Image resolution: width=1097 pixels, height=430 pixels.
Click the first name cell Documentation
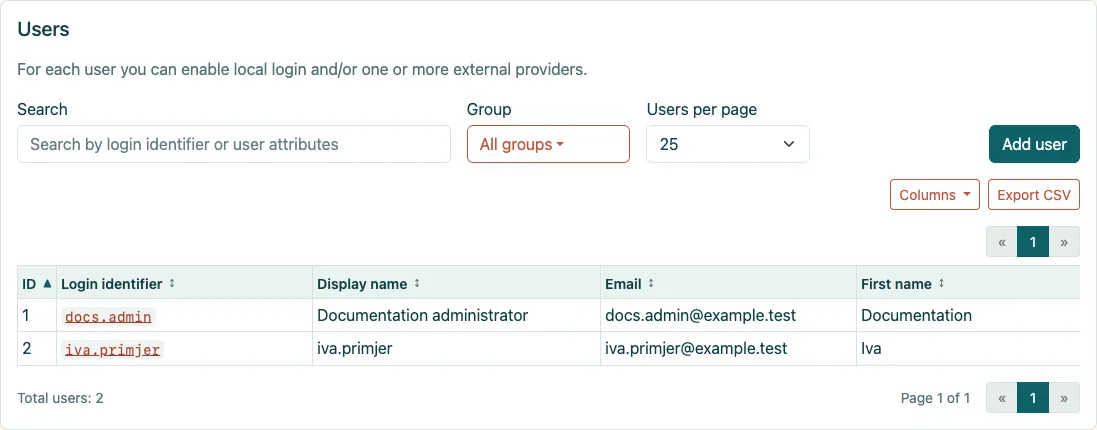[968, 315]
